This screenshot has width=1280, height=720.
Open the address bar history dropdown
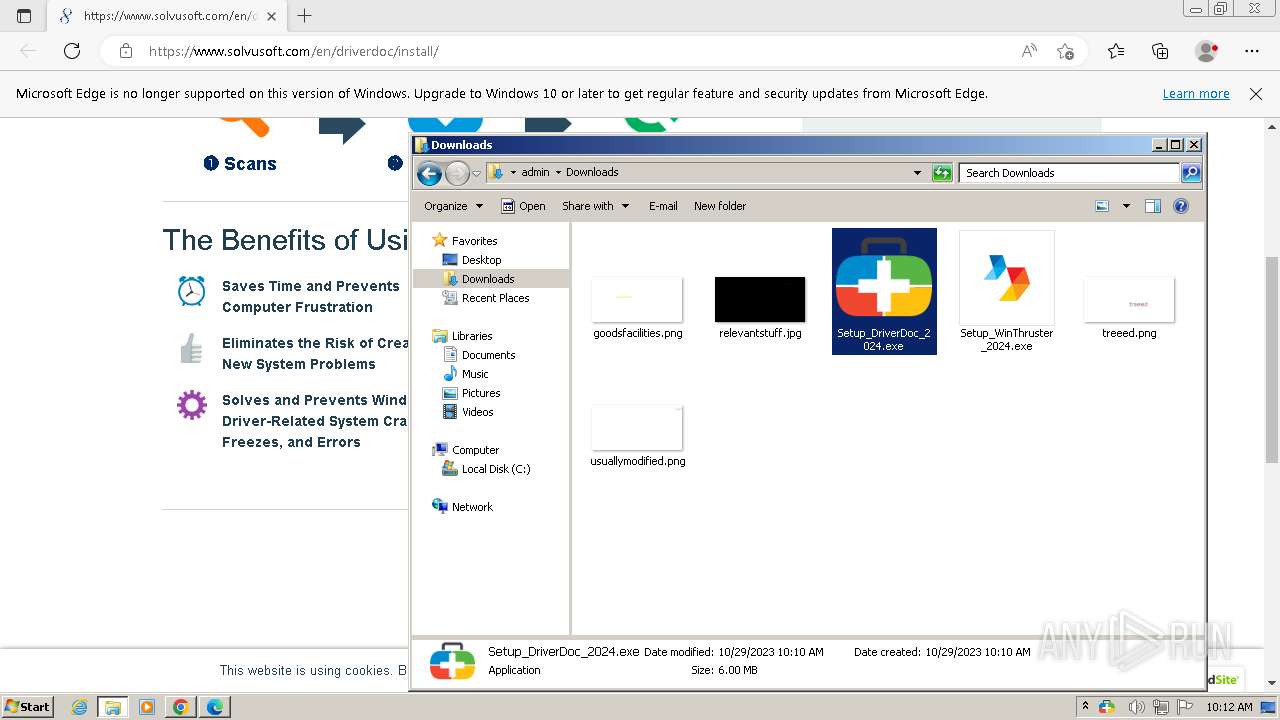917,173
